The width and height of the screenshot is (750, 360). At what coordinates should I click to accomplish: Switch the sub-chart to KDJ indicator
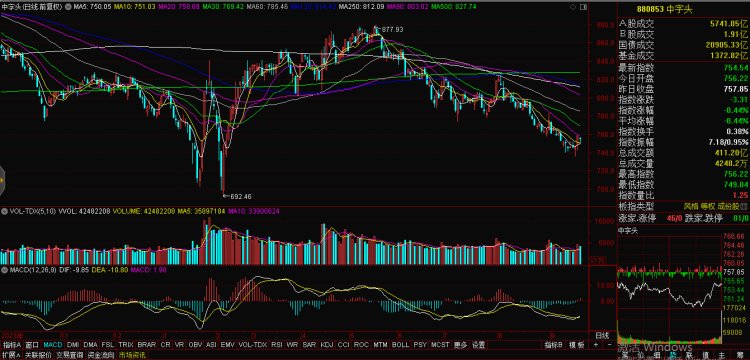click(x=327, y=345)
